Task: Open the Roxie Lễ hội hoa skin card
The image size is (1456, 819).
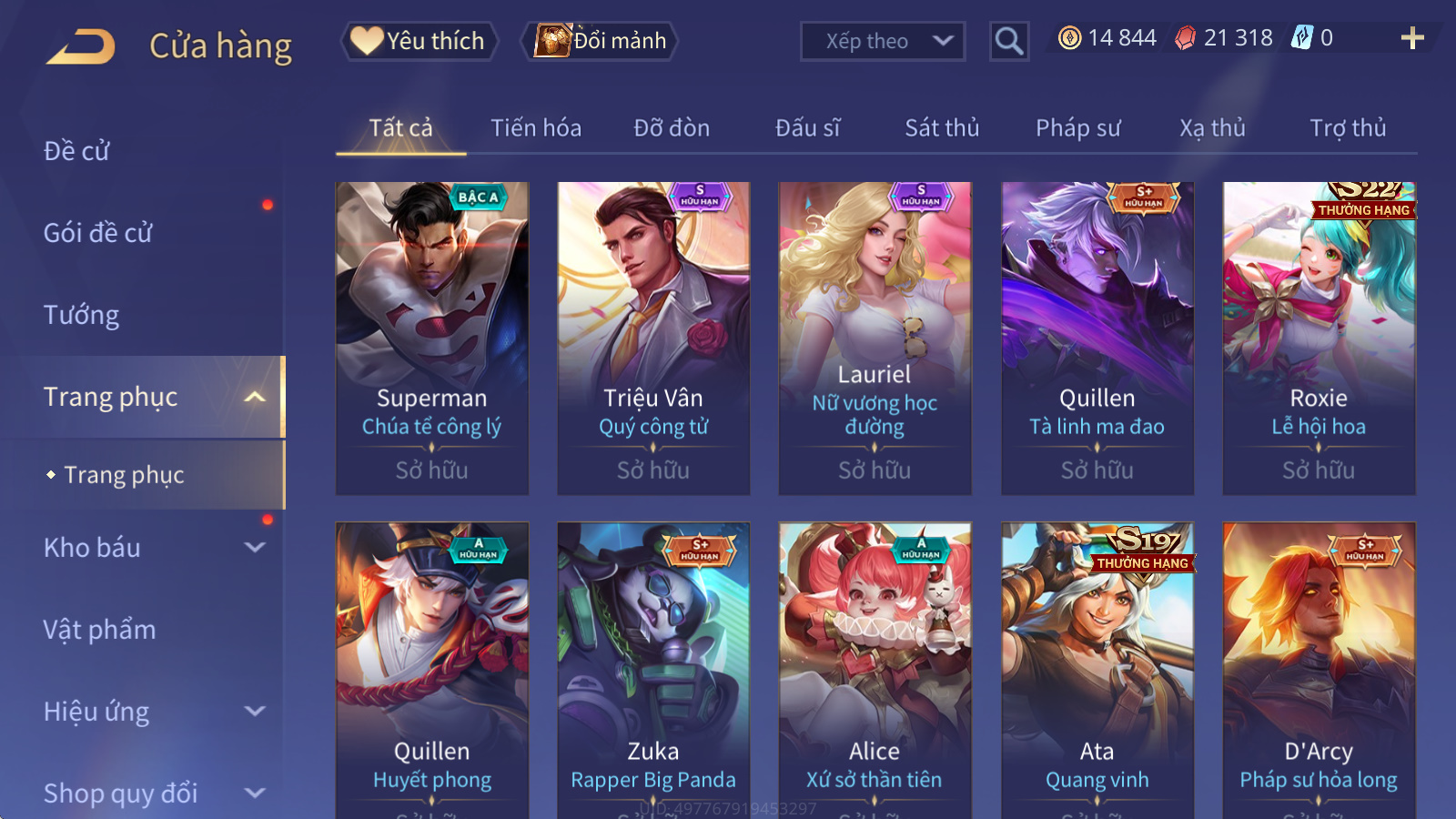Action: pyautogui.click(x=1319, y=339)
